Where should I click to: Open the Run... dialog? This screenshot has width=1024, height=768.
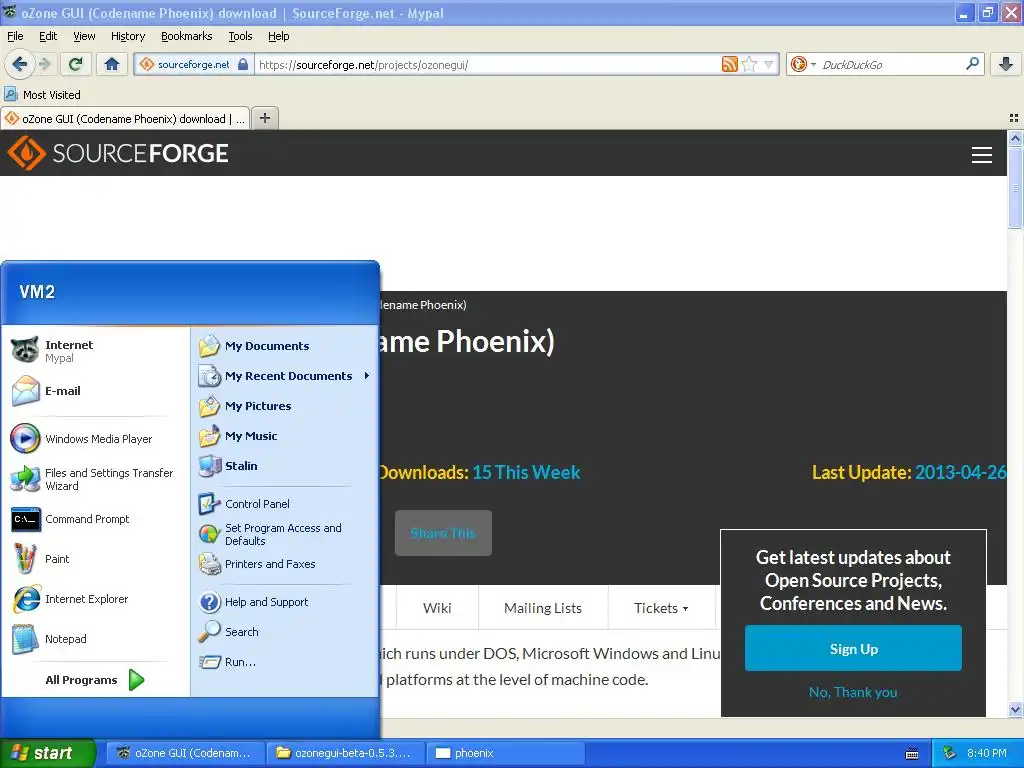284,662
